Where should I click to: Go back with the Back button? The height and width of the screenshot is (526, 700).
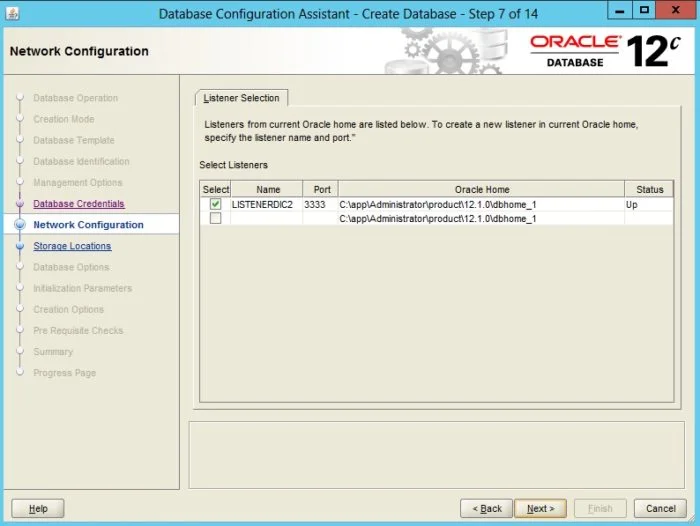coord(487,508)
